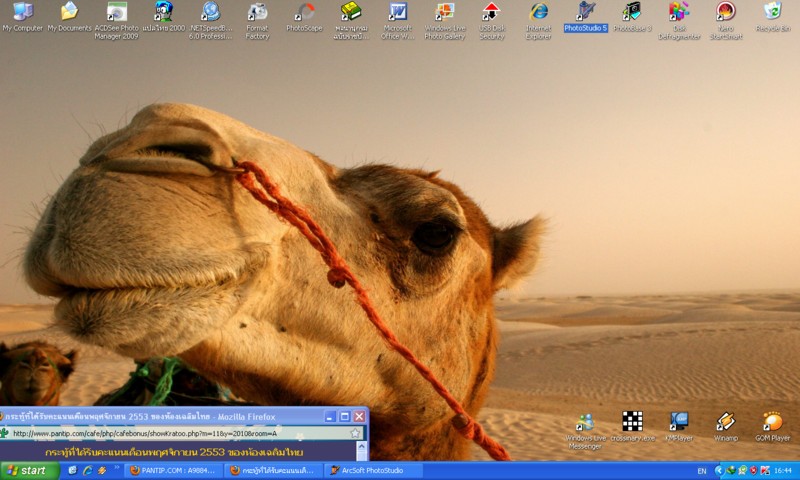The height and width of the screenshot is (480, 800).
Task: Select the USB Disk Security shortcut
Action: coord(491,21)
